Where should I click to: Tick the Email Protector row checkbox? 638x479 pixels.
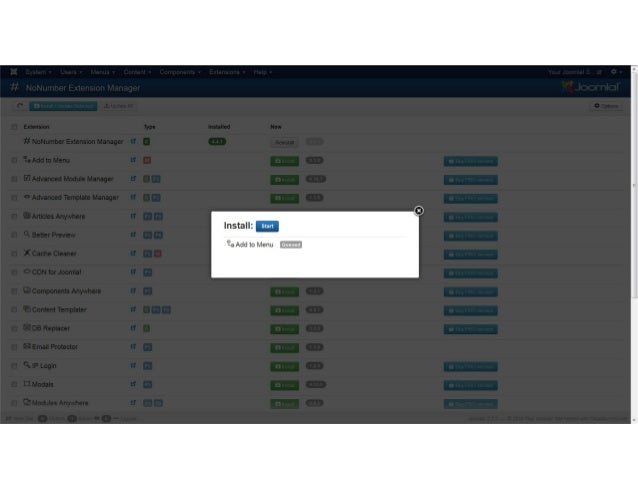(14, 348)
